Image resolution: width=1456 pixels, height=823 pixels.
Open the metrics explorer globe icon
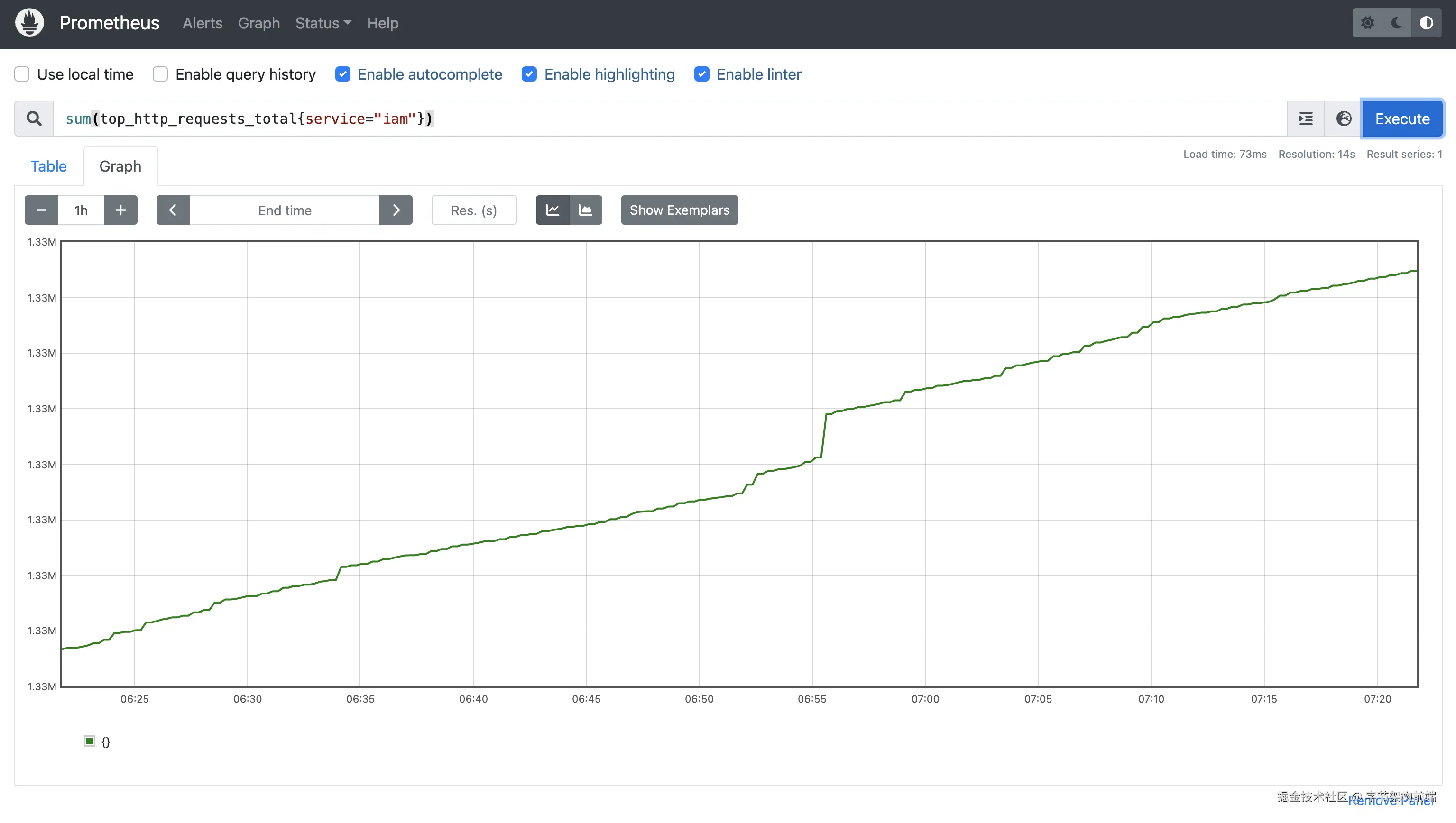(1344, 119)
